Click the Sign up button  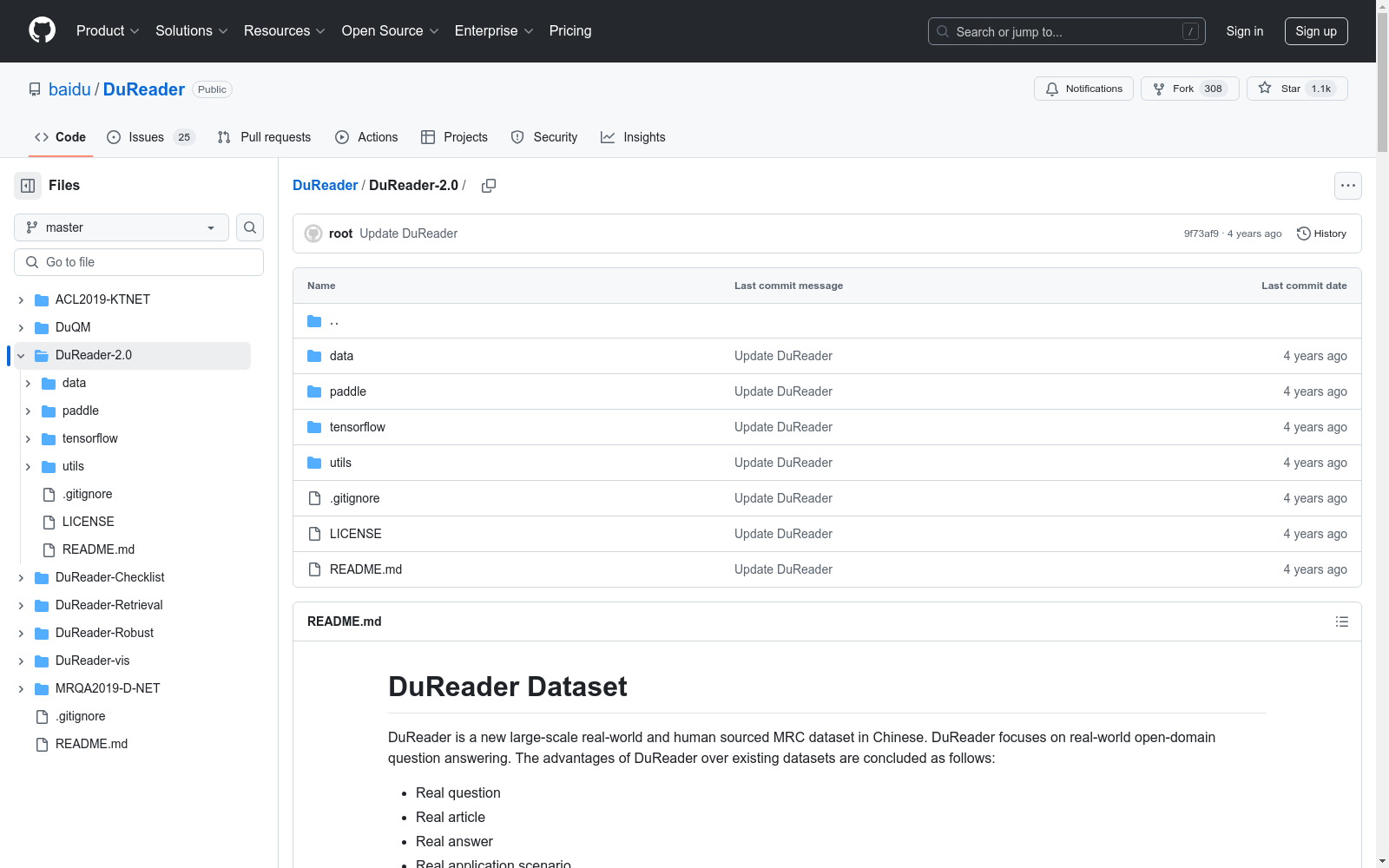[x=1316, y=31]
